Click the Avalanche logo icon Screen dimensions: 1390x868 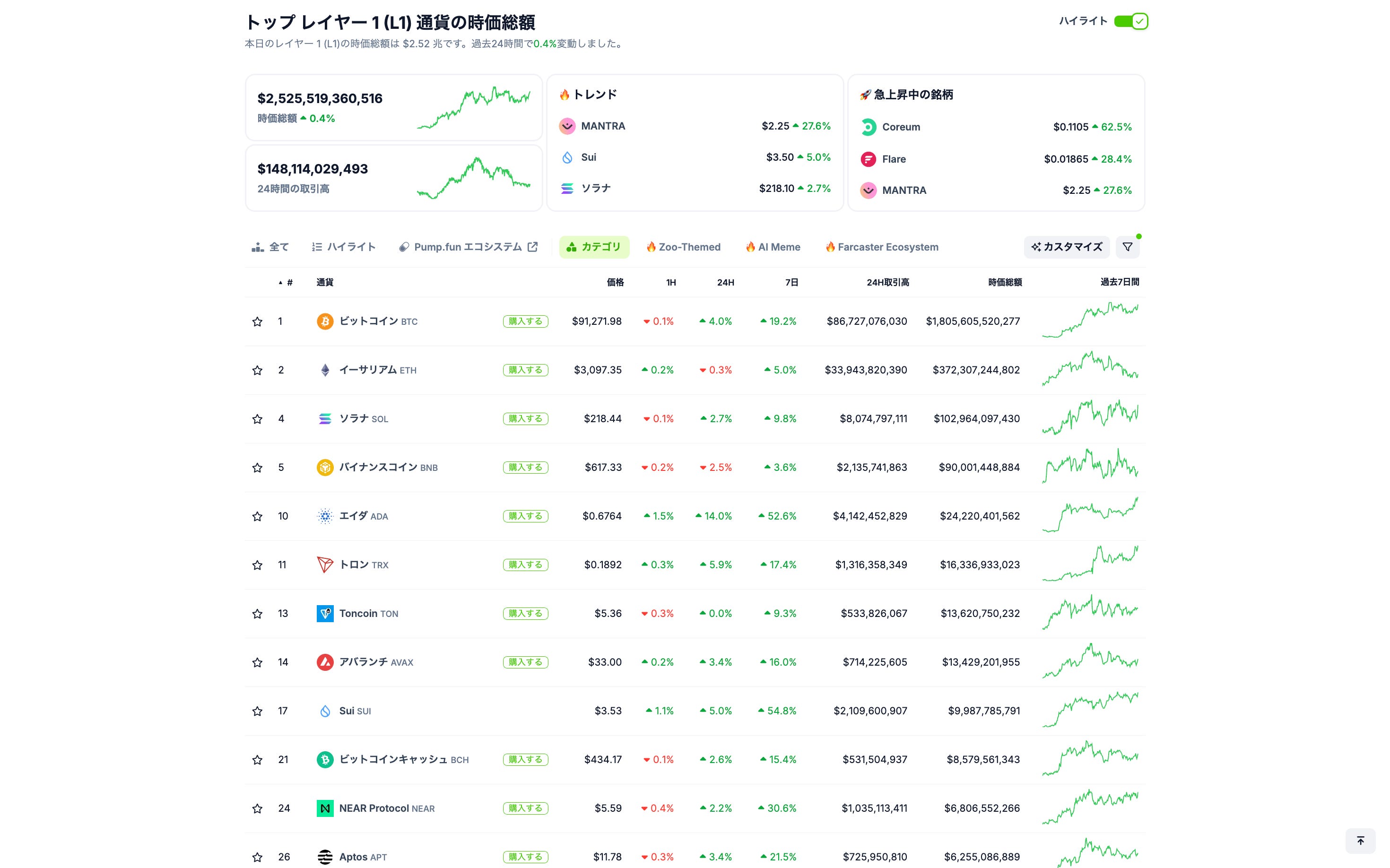[325, 662]
